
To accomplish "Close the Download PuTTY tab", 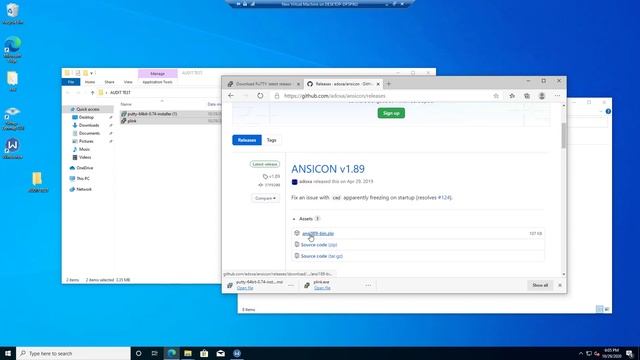I will [298, 84].
